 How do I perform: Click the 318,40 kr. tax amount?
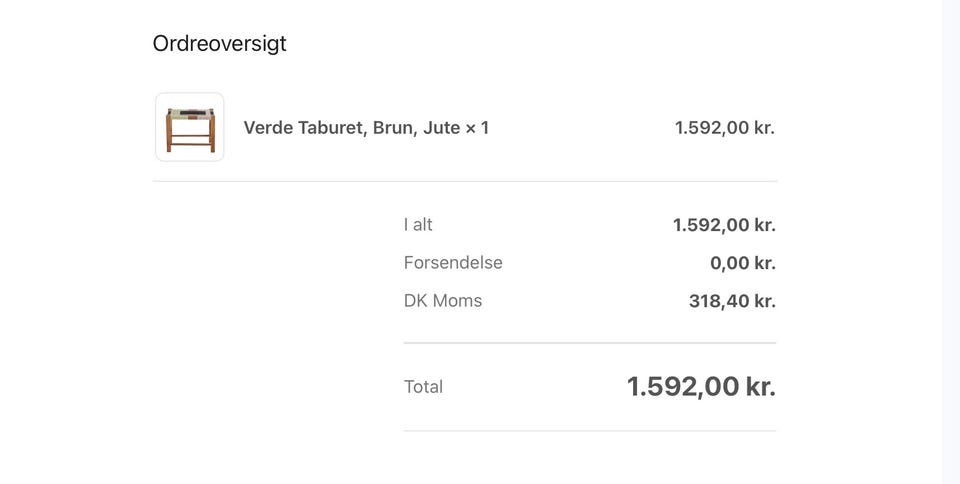point(732,301)
